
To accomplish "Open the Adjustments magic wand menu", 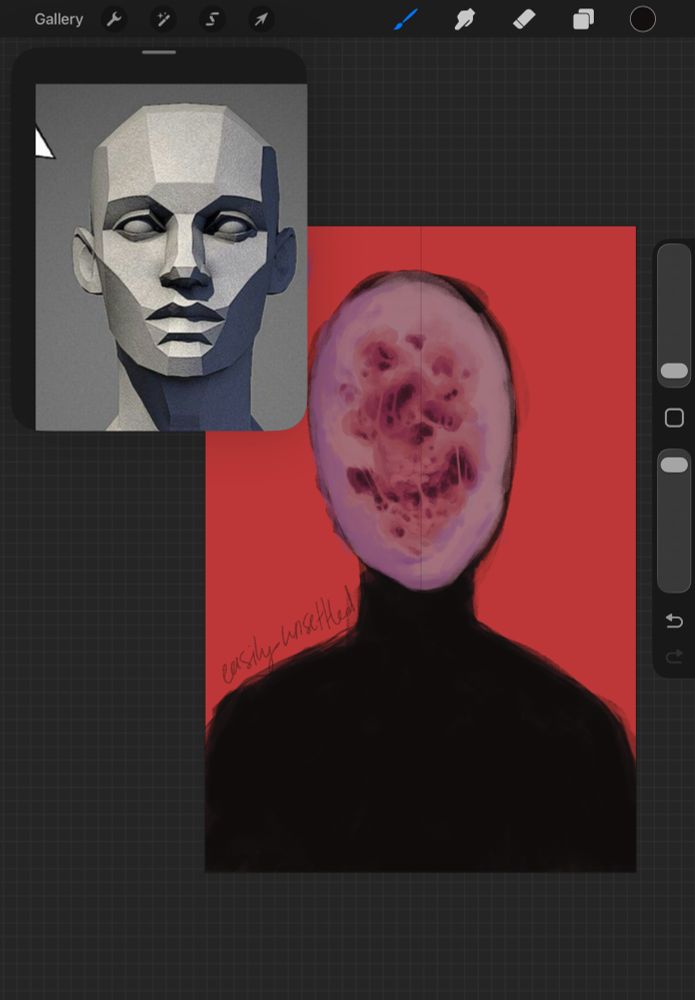I will [163, 20].
